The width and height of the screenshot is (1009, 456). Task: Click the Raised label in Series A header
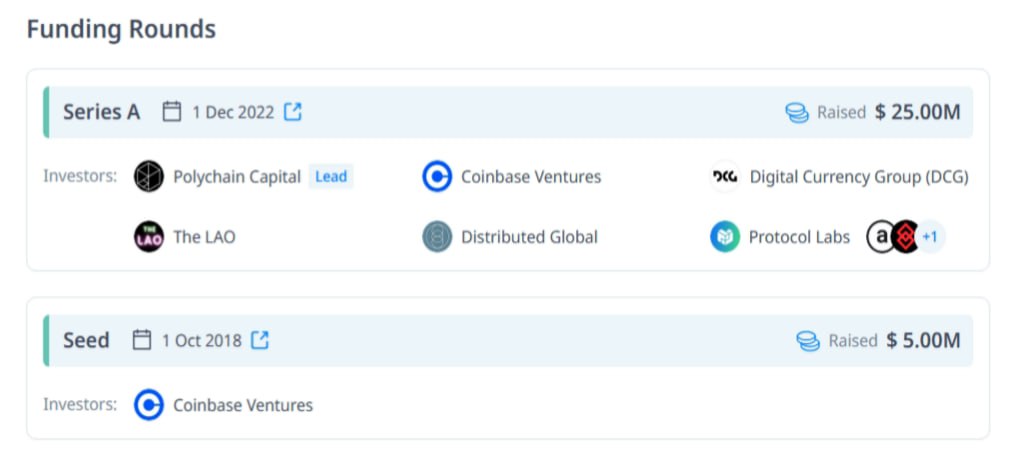pyautogui.click(x=841, y=113)
